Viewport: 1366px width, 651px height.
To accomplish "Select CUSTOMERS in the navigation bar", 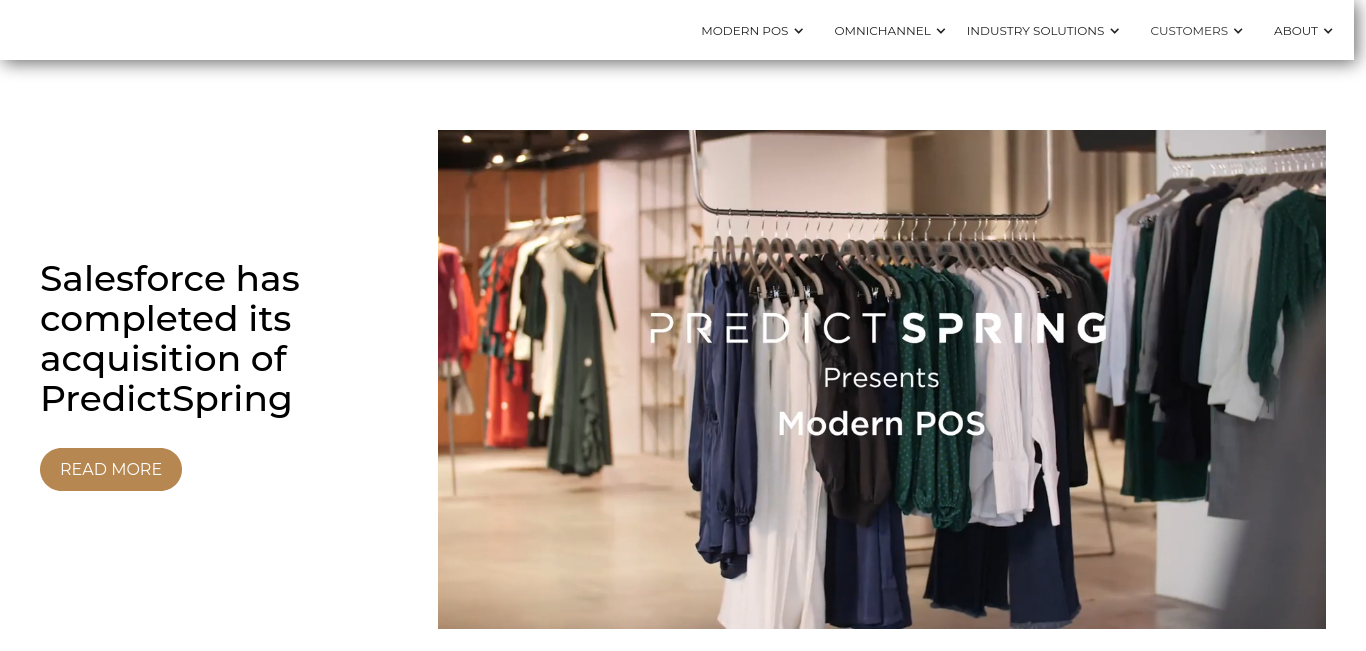I will click(x=1189, y=31).
